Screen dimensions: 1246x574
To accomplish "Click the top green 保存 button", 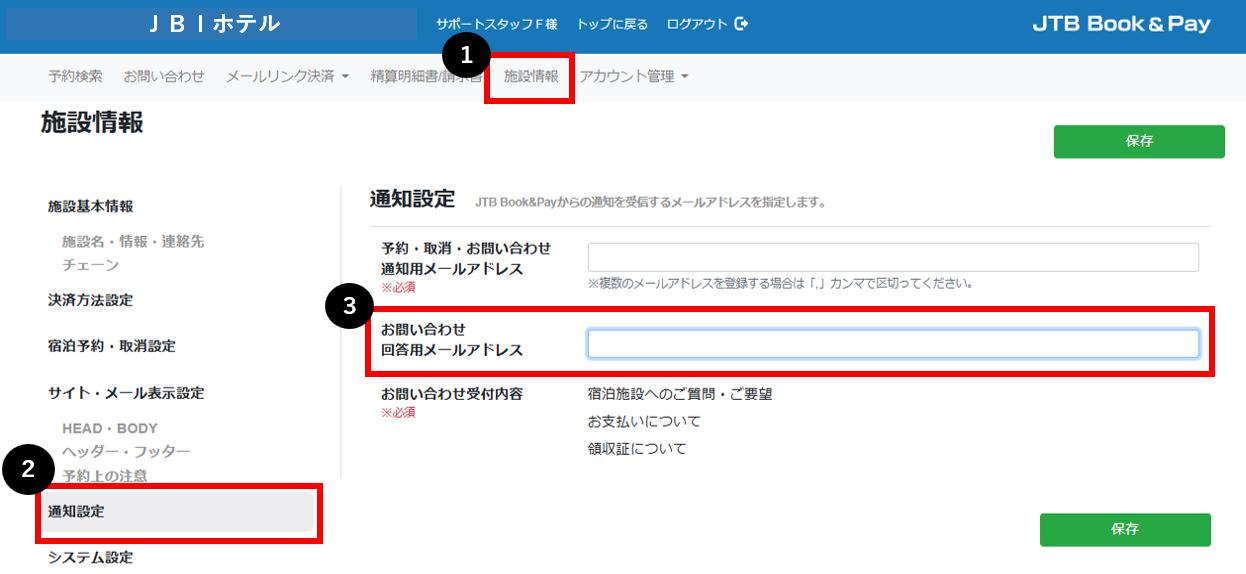I will pyautogui.click(x=1139, y=141).
